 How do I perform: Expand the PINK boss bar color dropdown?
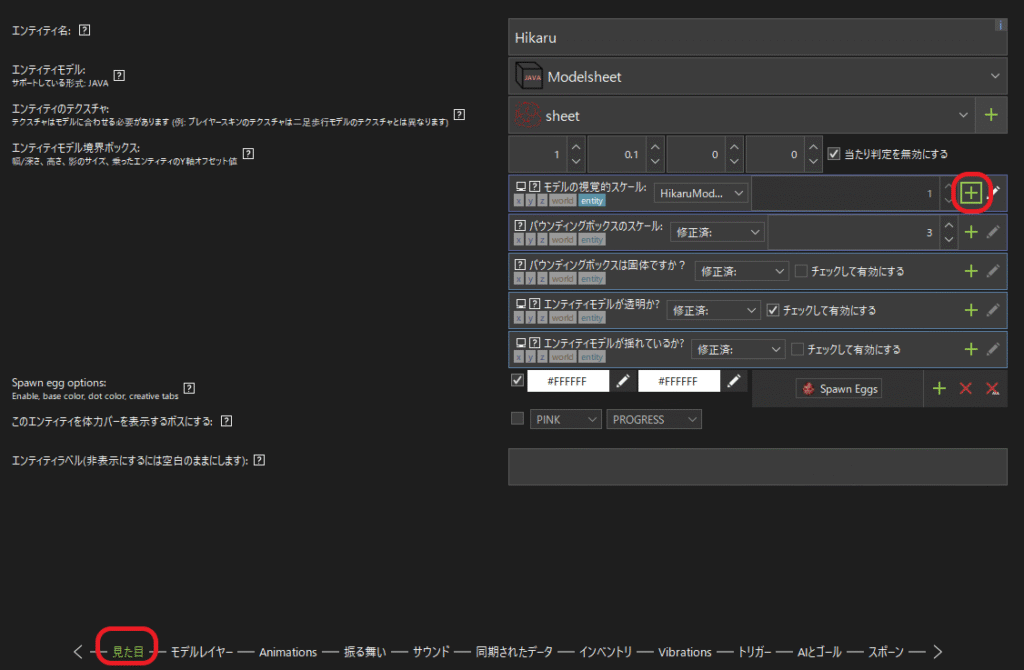click(565, 419)
